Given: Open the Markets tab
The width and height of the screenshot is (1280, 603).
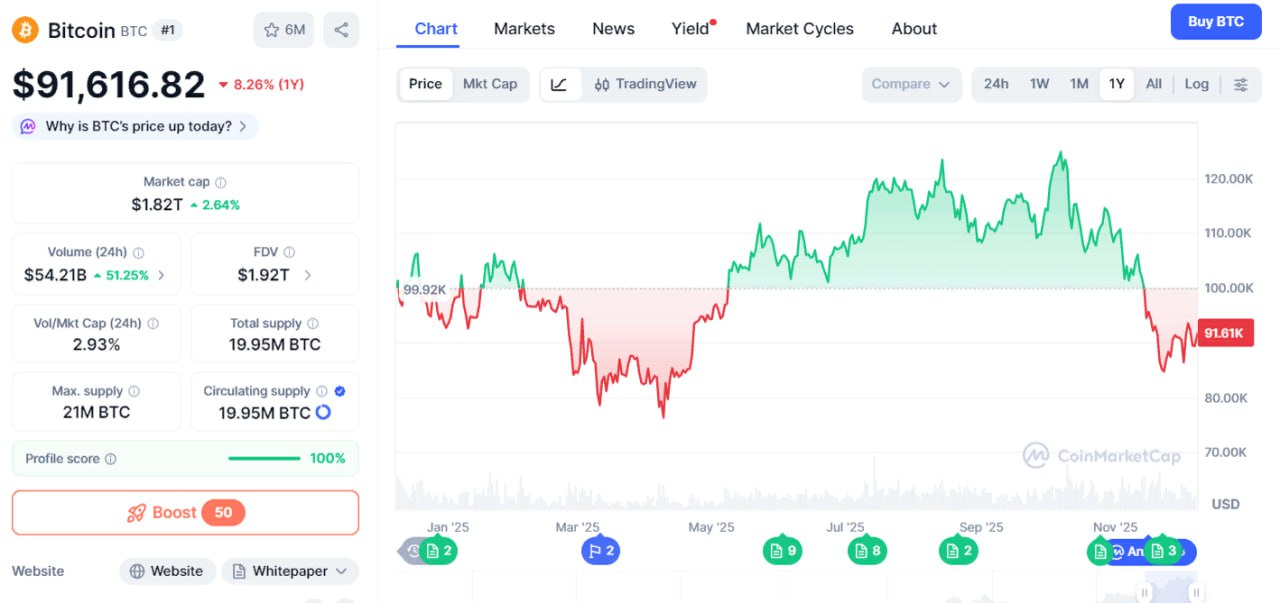Looking at the screenshot, I should 524,29.
